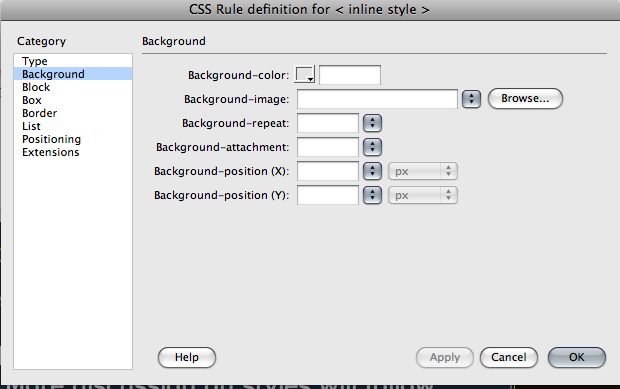Image resolution: width=620 pixels, height=389 pixels.
Task: Click the Help button
Action: pyautogui.click(x=187, y=357)
